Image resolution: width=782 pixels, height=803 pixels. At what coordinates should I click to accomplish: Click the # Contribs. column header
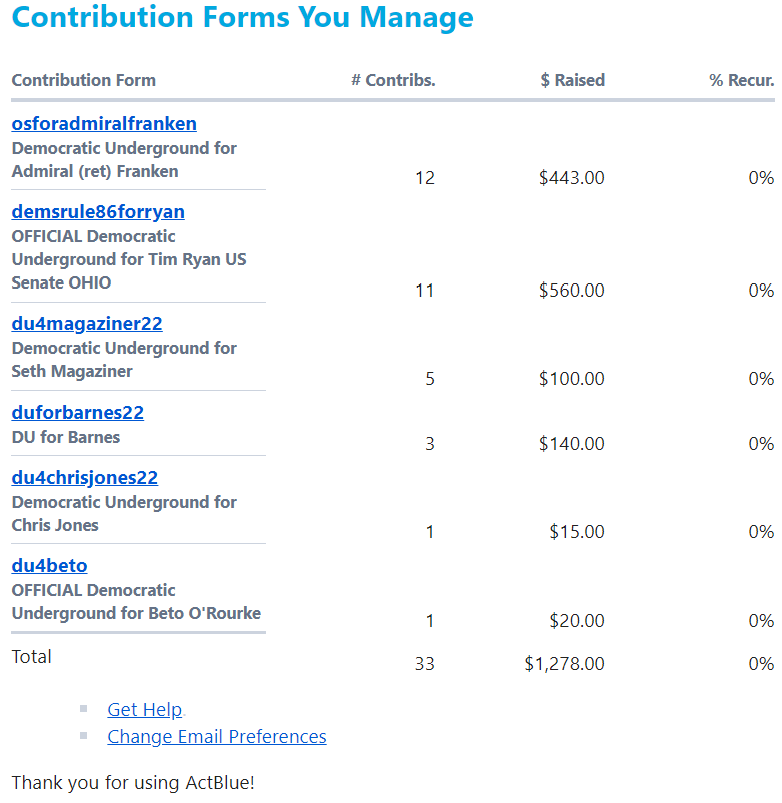[393, 80]
